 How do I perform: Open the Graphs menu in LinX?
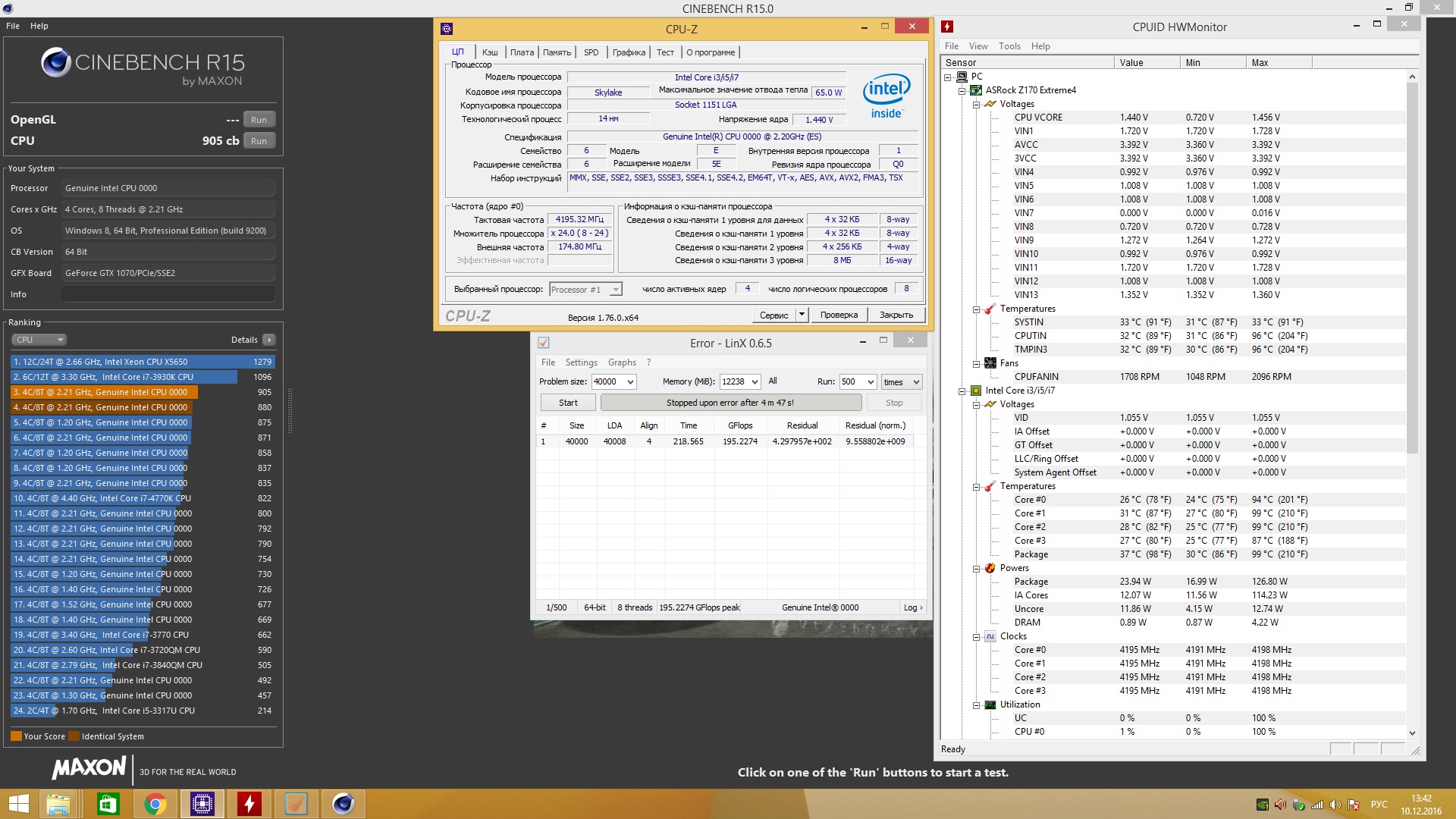[x=621, y=362]
